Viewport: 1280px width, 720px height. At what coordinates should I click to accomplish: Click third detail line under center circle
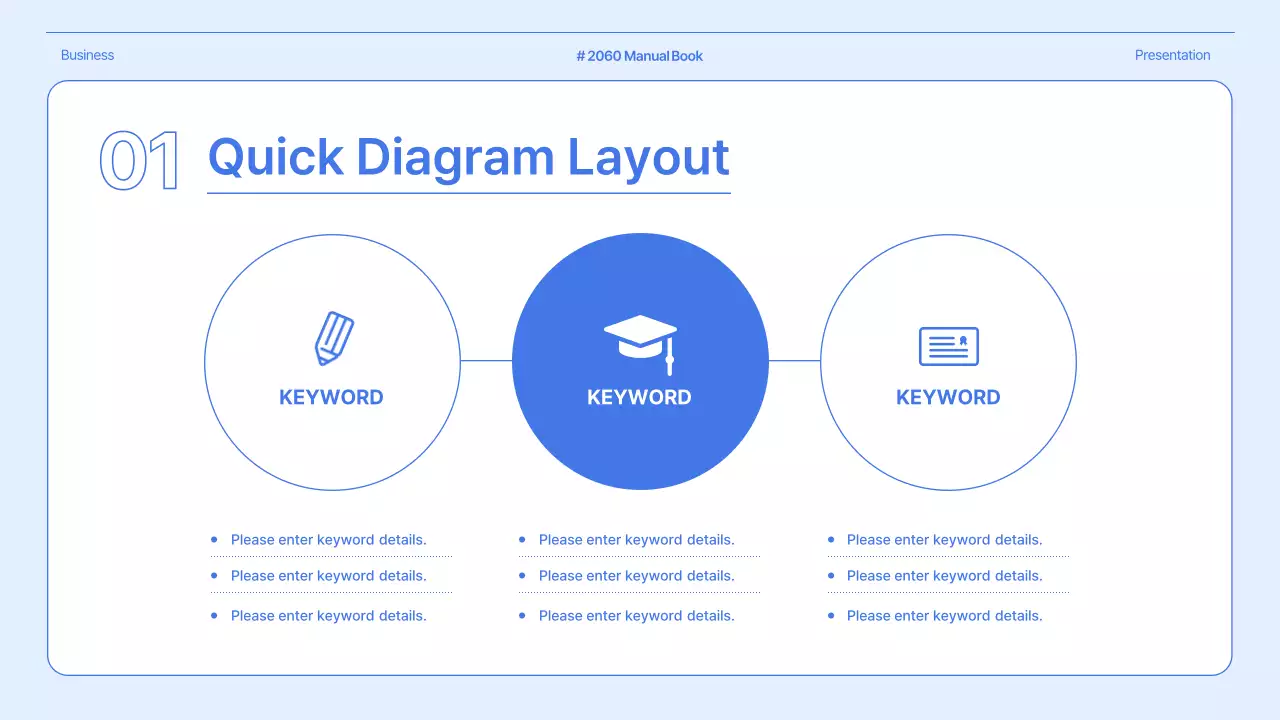coord(636,616)
